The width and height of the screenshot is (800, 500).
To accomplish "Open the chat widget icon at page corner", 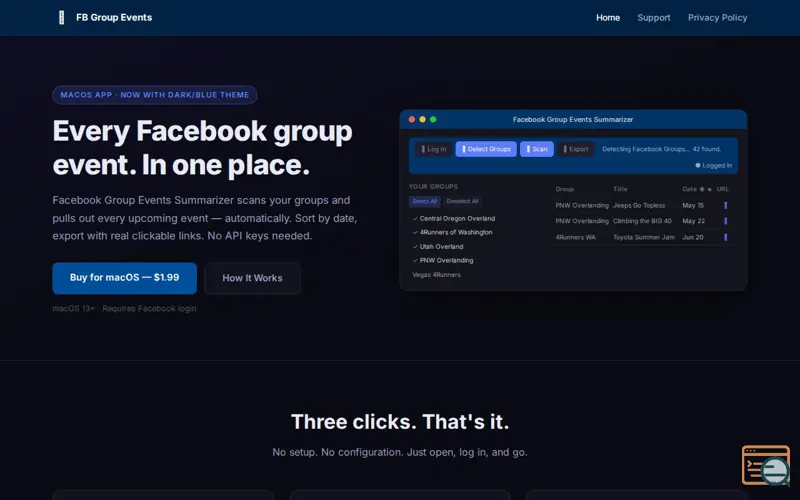I will click(766, 465).
